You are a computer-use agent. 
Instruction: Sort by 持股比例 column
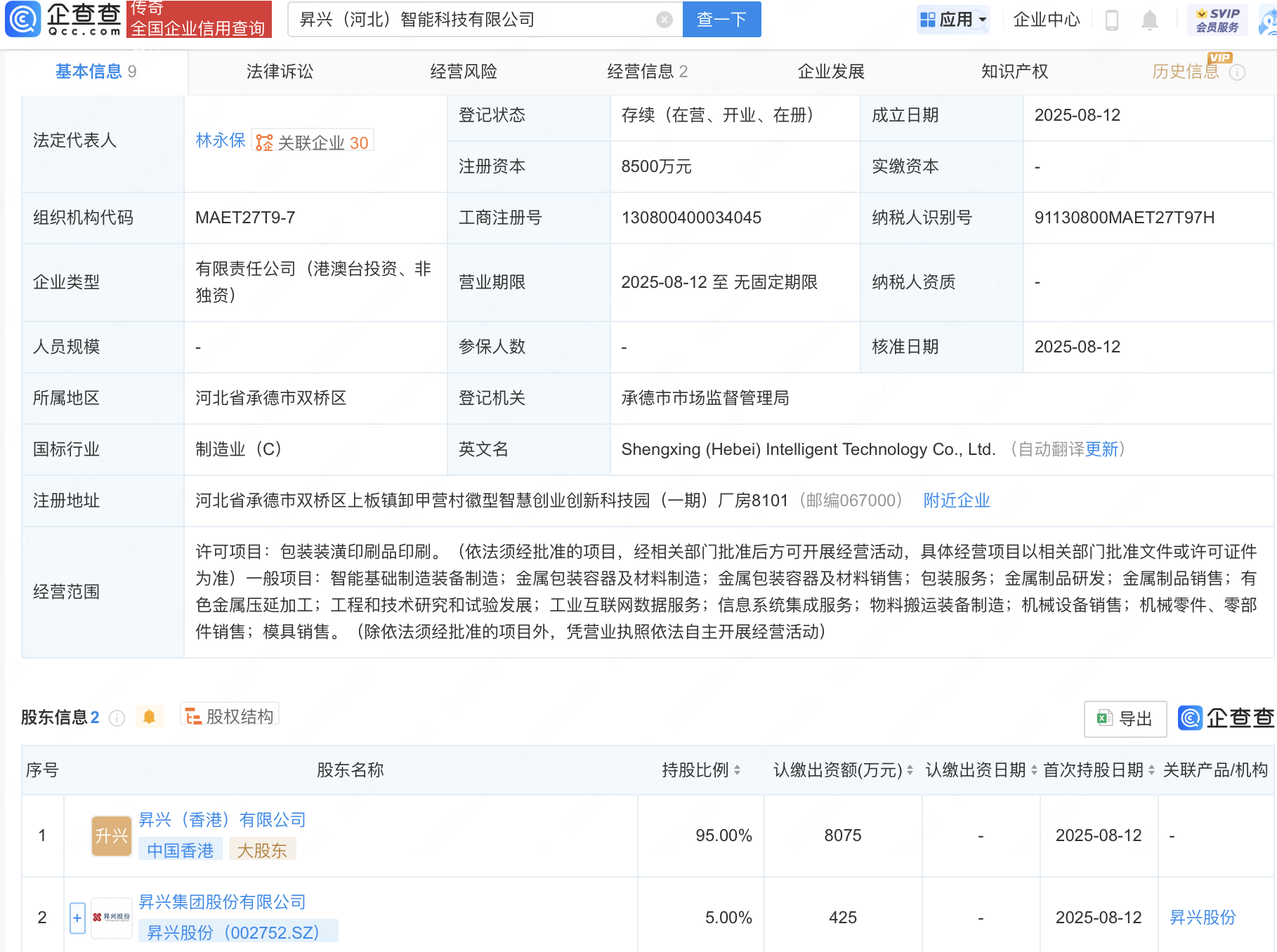737,770
